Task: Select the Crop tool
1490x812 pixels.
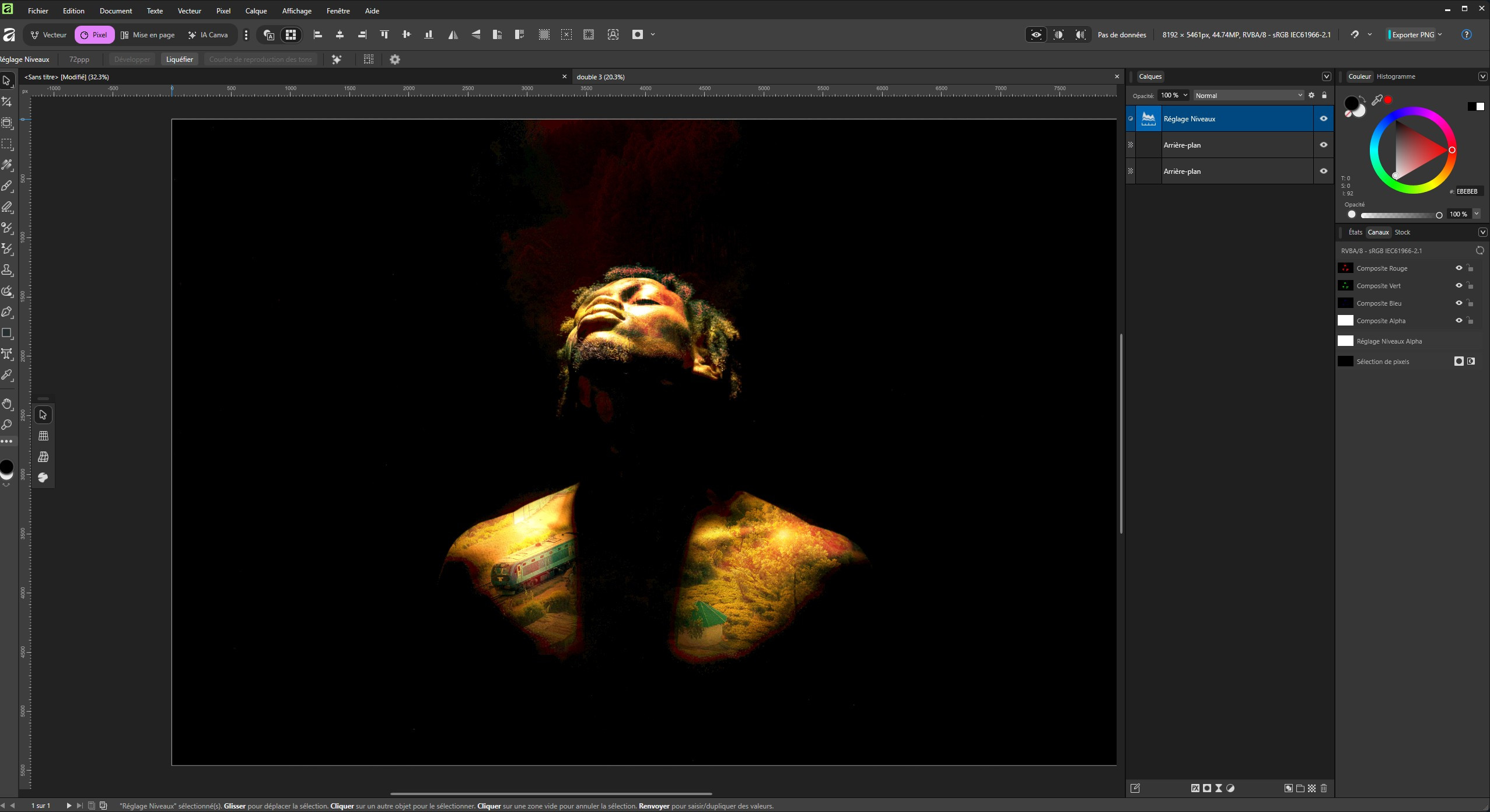Action: (x=7, y=102)
